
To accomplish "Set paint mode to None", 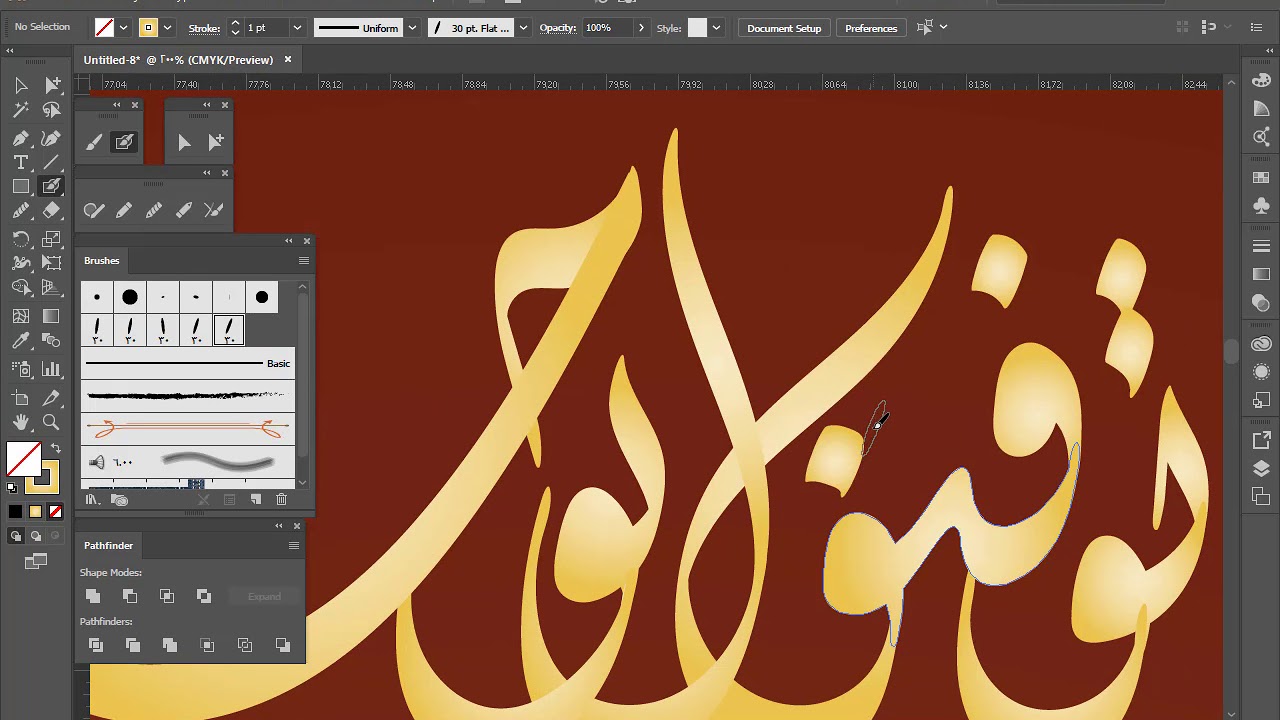I will tap(55, 512).
